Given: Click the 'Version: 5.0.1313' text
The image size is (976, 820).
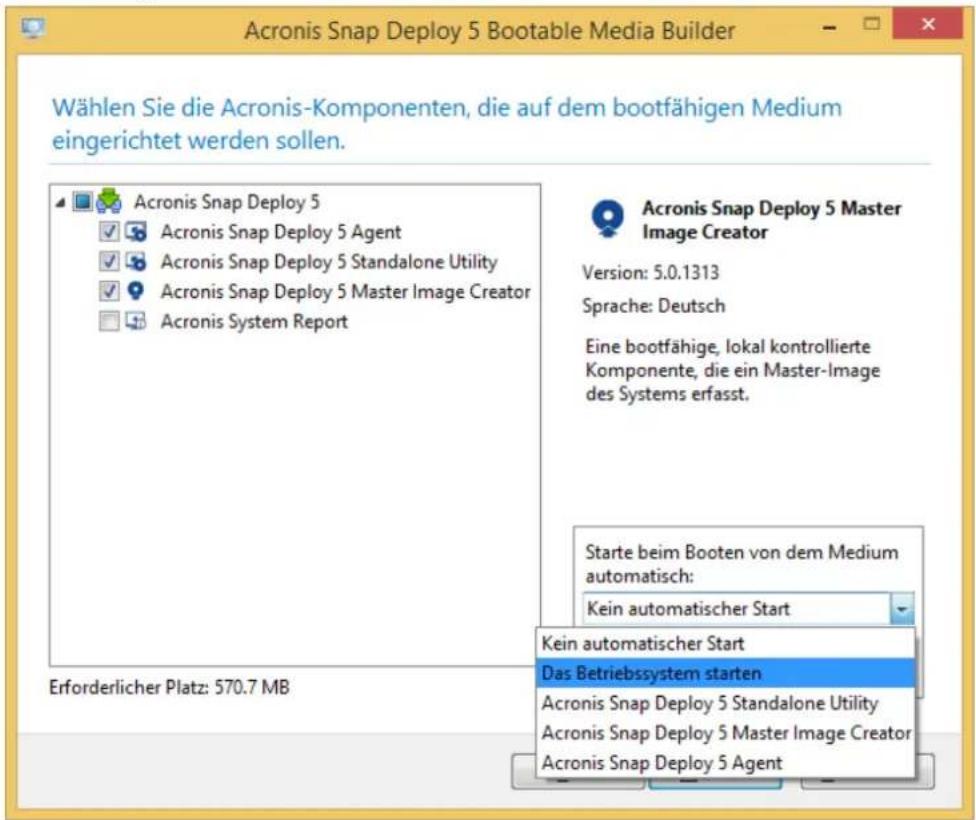Looking at the screenshot, I should [x=650, y=272].
